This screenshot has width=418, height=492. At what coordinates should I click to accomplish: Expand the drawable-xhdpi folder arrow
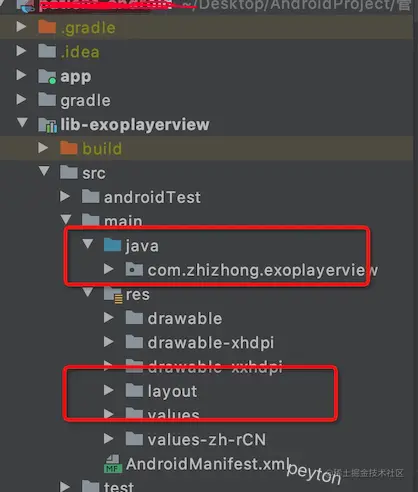click(x=109, y=342)
